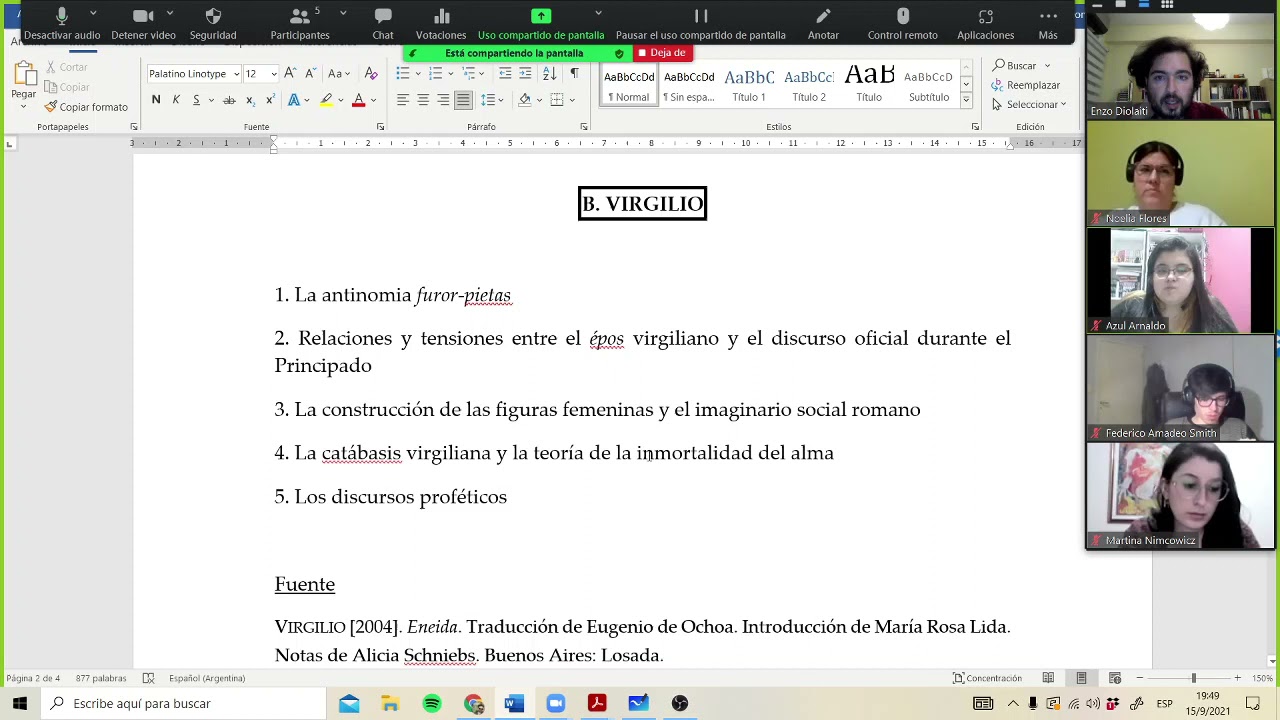Switch to read mode view icon
This screenshot has height=720, width=1280.
1048,678
